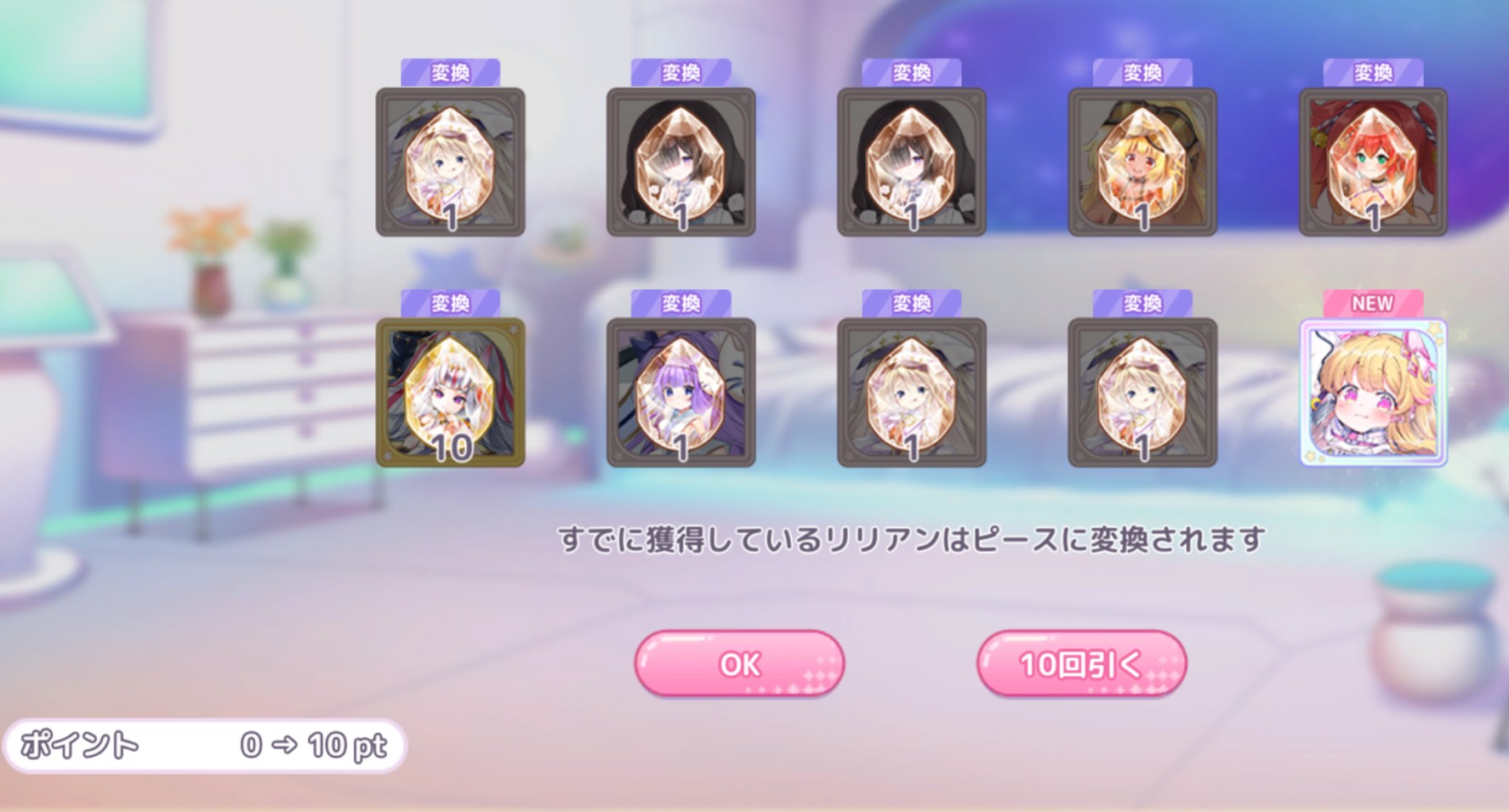Tap fourth bottom-row blonde crystal piece
Screen dimensions: 1509x812
point(1142,392)
